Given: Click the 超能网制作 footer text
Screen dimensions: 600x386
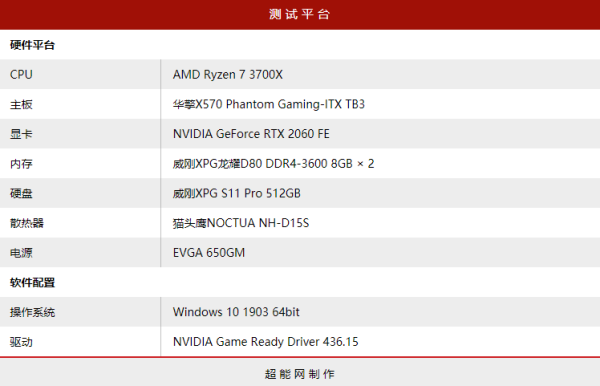Looking at the screenshot, I should 300,374.
